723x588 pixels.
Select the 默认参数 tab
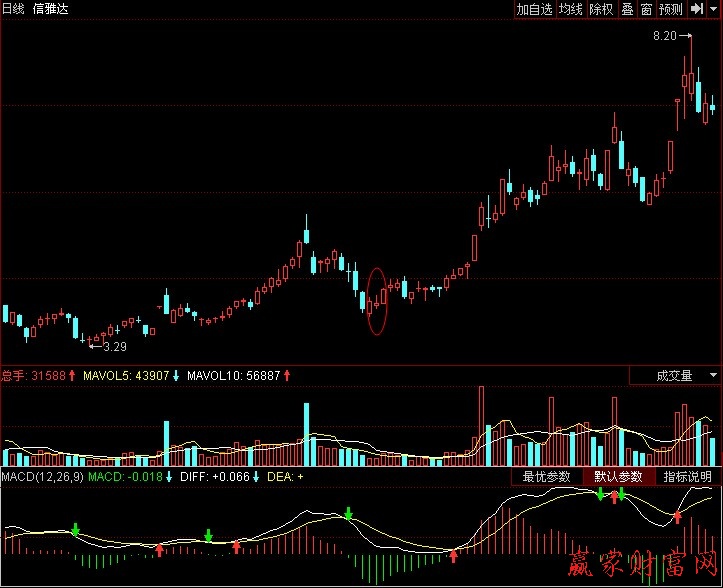[619, 477]
